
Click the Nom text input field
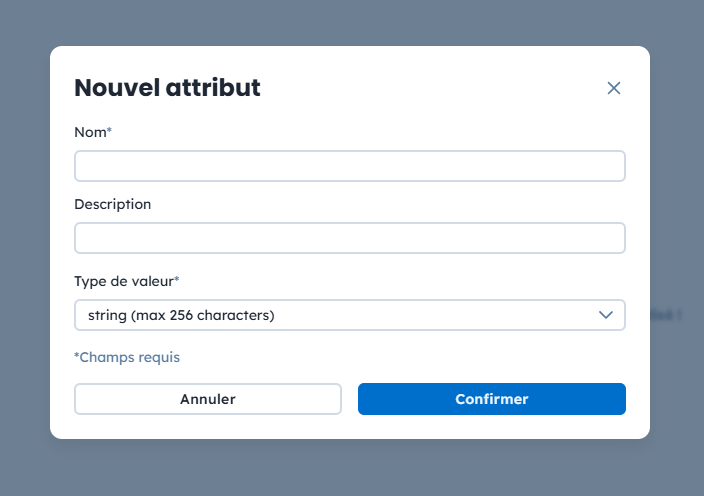pos(350,166)
